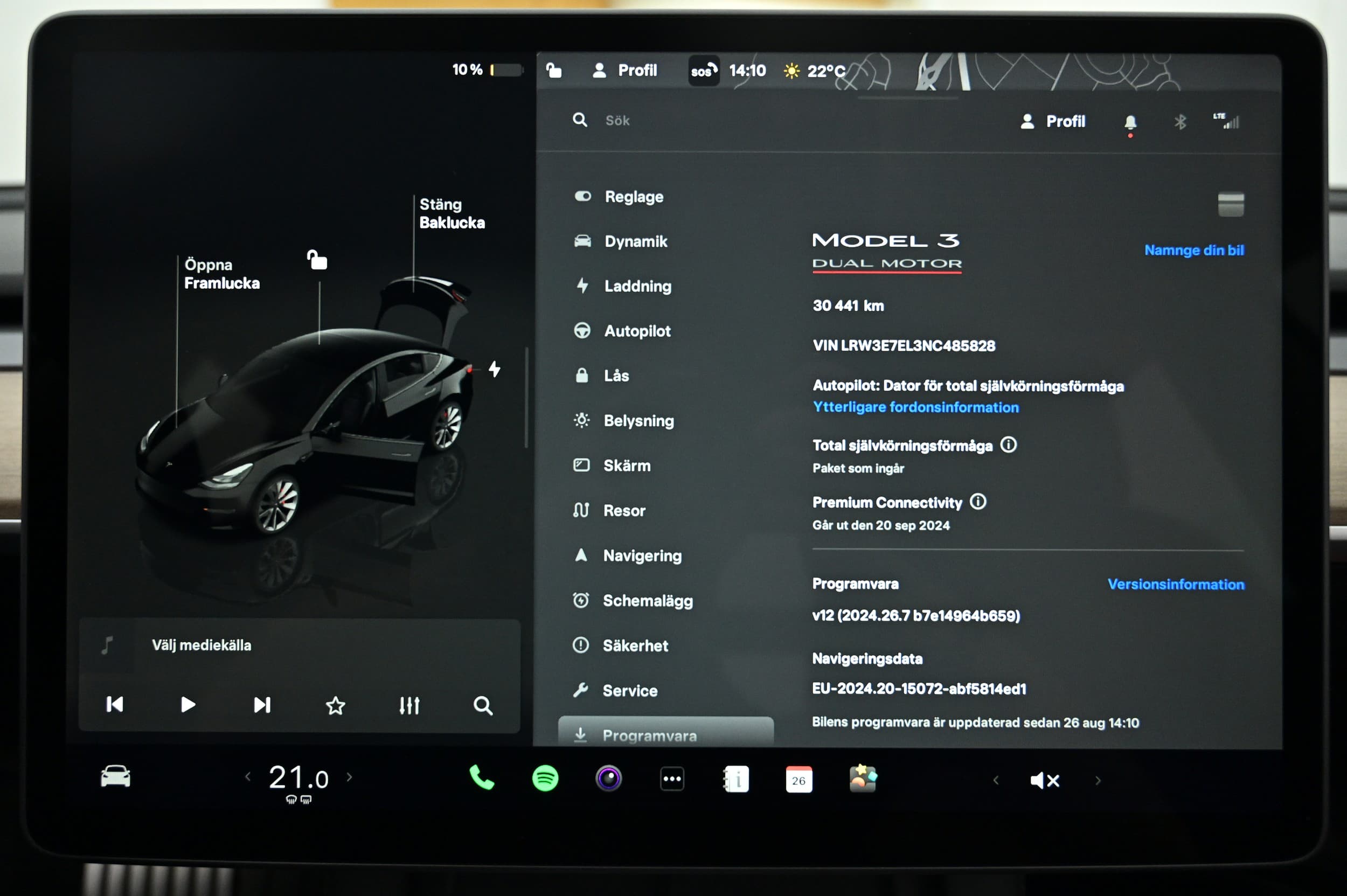
Task: Open the calendar app showing 26
Action: [799, 780]
